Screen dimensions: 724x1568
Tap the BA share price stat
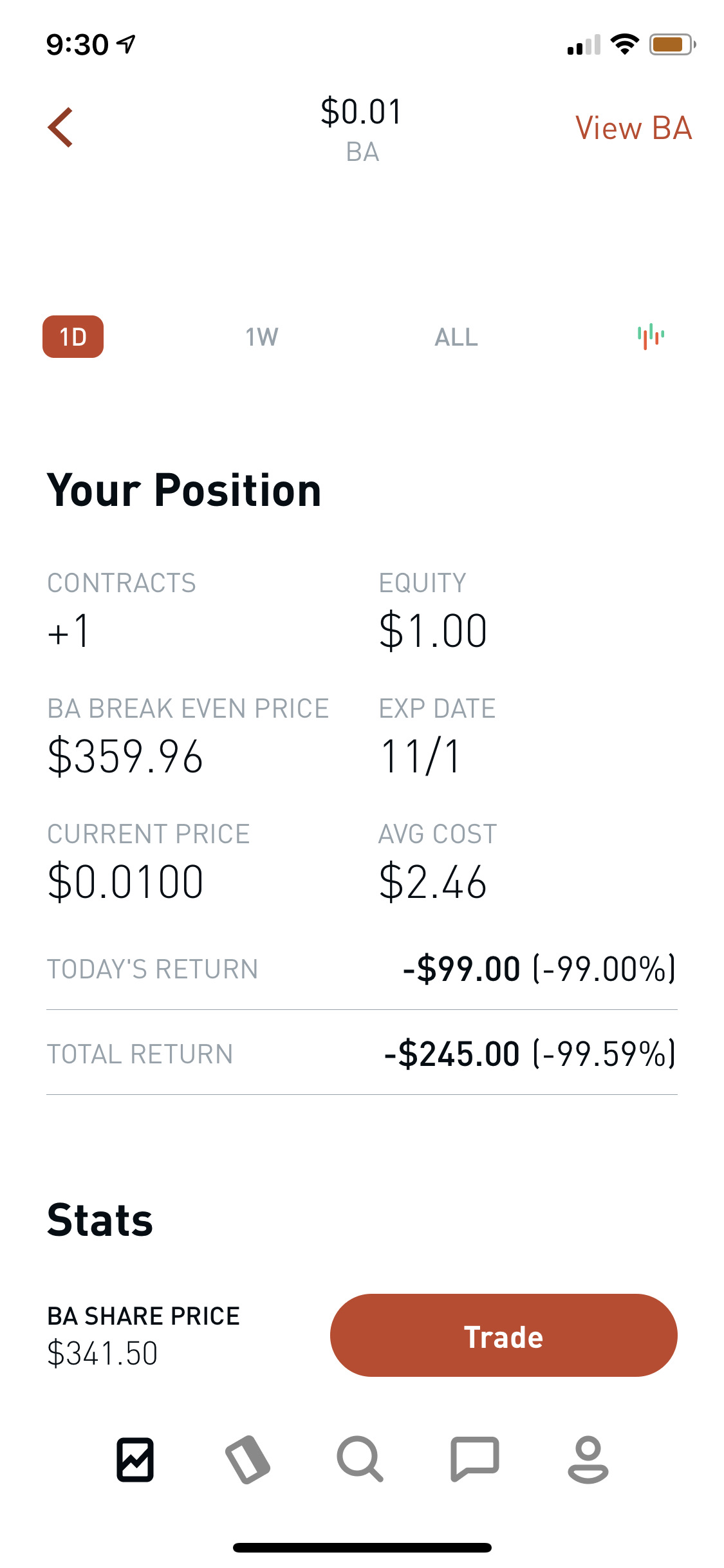143,1335
